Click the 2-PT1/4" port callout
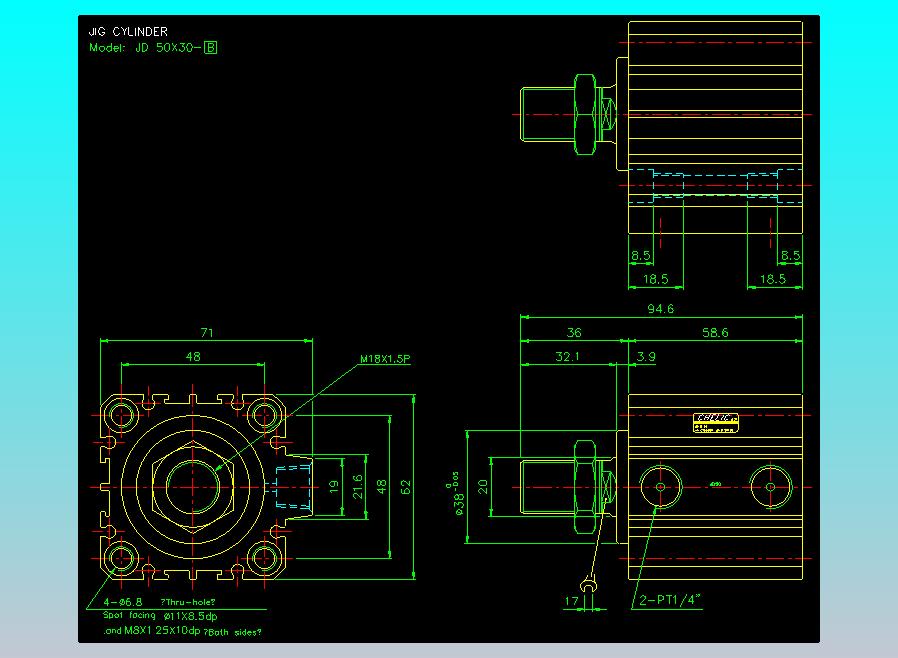898x658 pixels. (x=669, y=600)
